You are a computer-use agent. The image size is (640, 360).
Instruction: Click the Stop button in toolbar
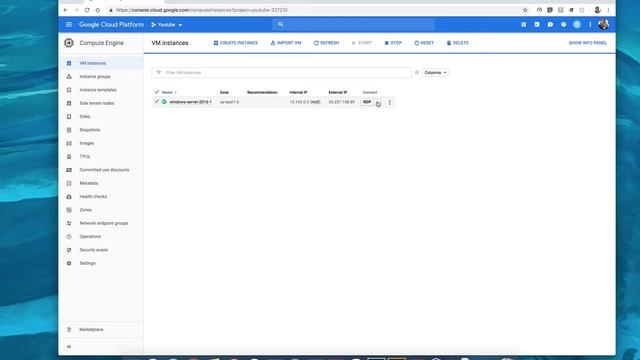[393, 43]
